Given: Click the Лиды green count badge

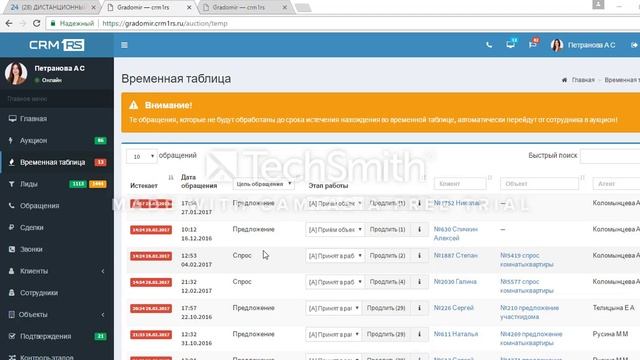Looking at the screenshot, I should (78, 184).
